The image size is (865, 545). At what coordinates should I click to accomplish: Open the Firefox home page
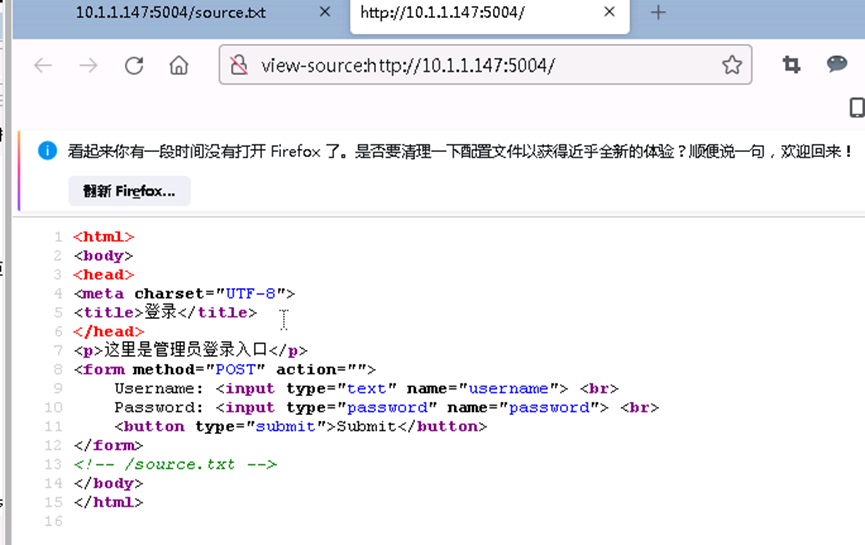[179, 66]
